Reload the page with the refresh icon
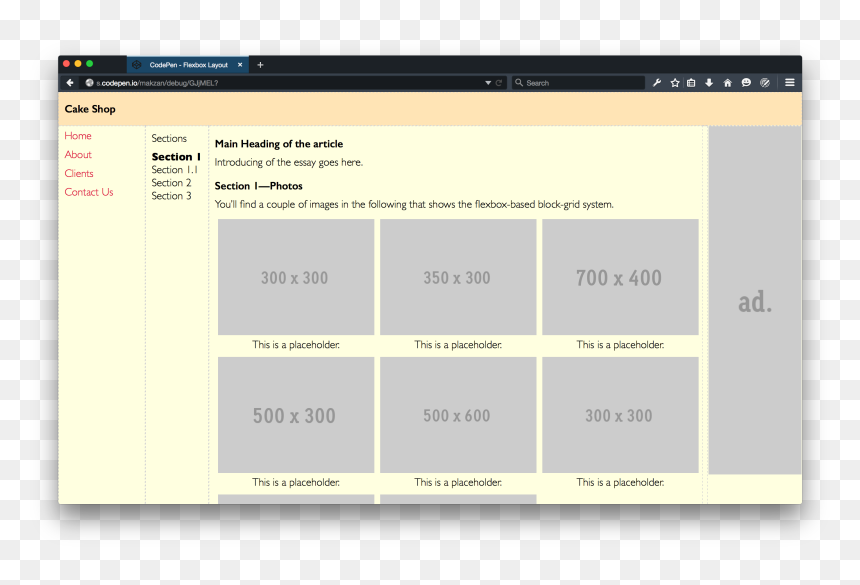860x585 pixels. pyautogui.click(x=499, y=83)
